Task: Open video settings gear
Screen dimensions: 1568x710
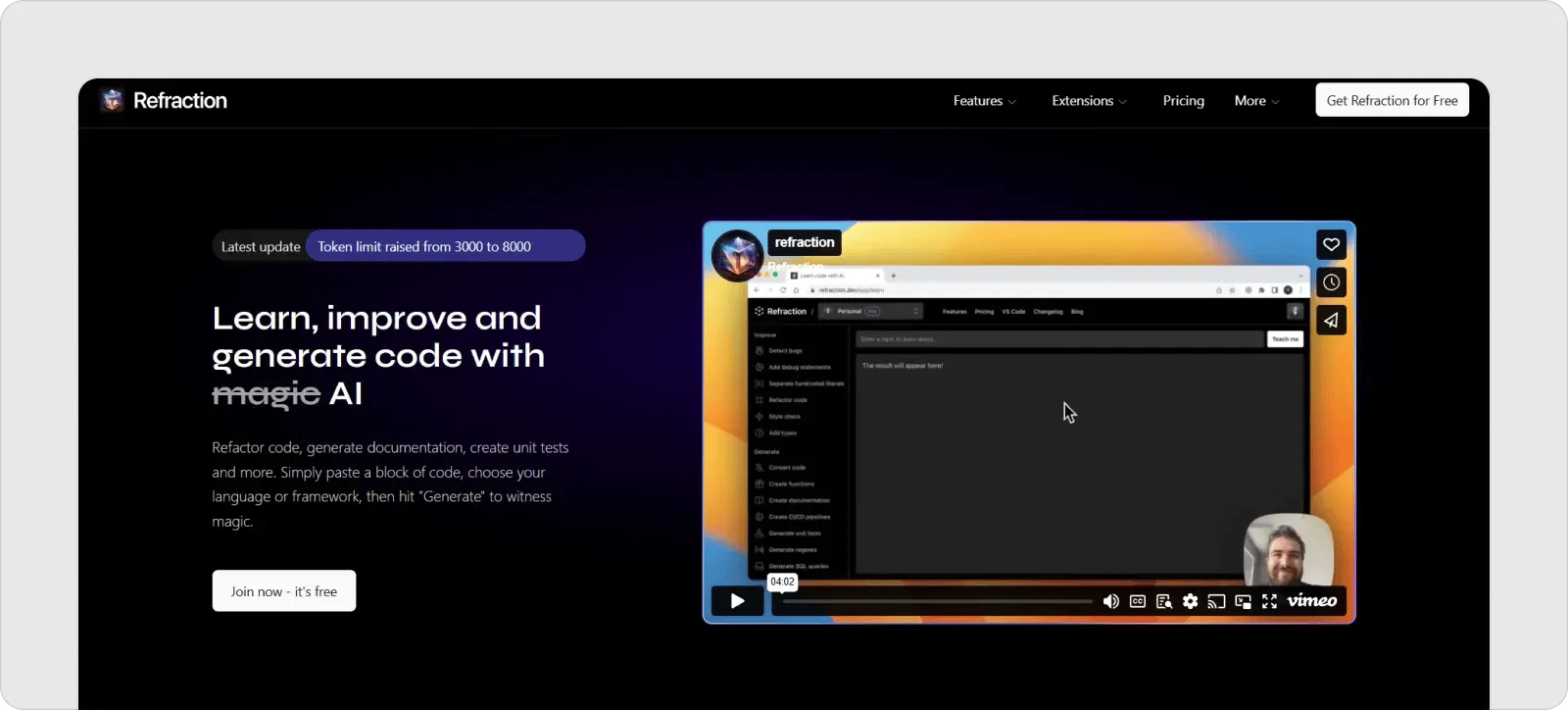Action: [x=1190, y=601]
